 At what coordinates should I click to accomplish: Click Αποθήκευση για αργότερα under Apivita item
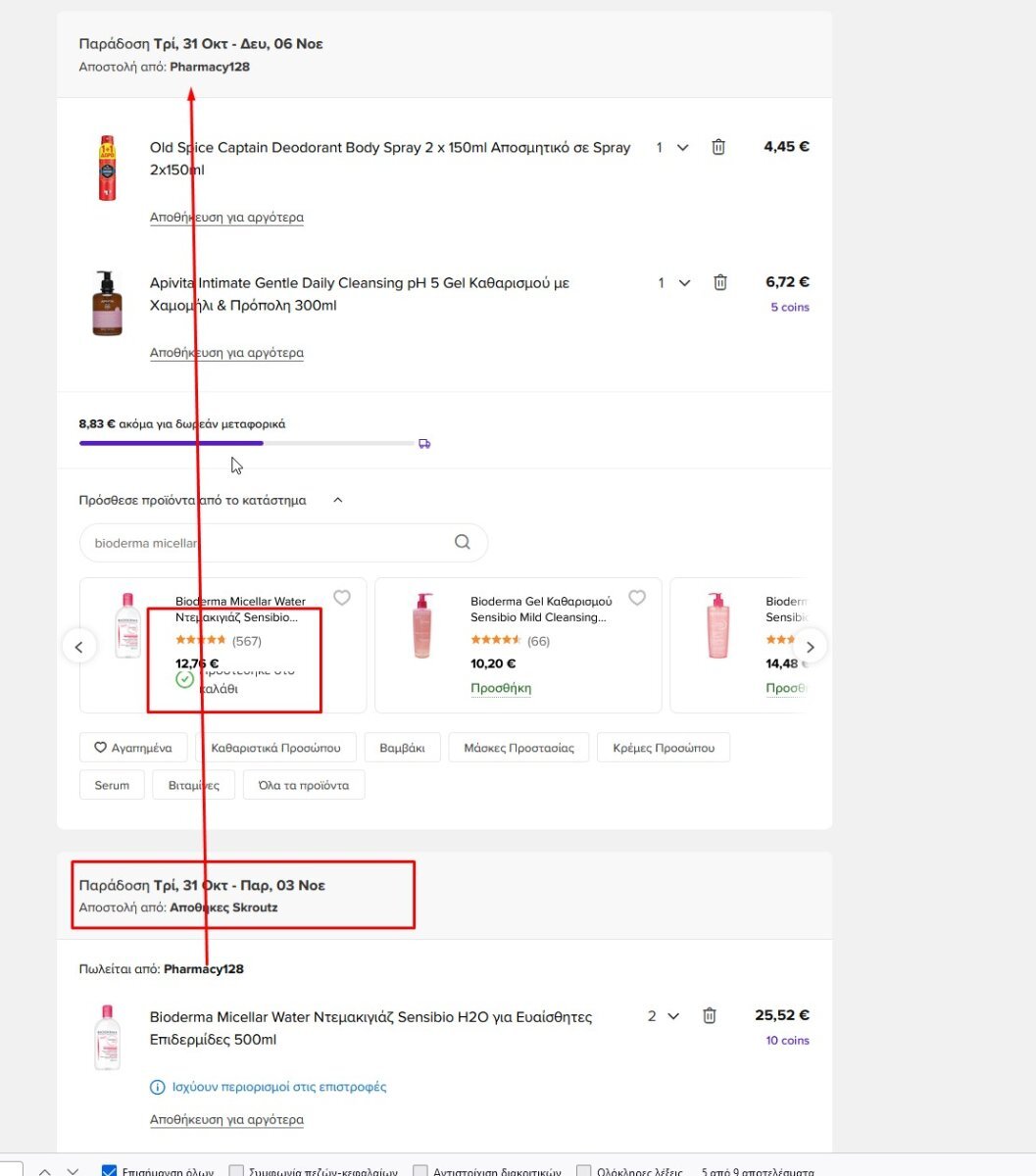[x=226, y=353]
